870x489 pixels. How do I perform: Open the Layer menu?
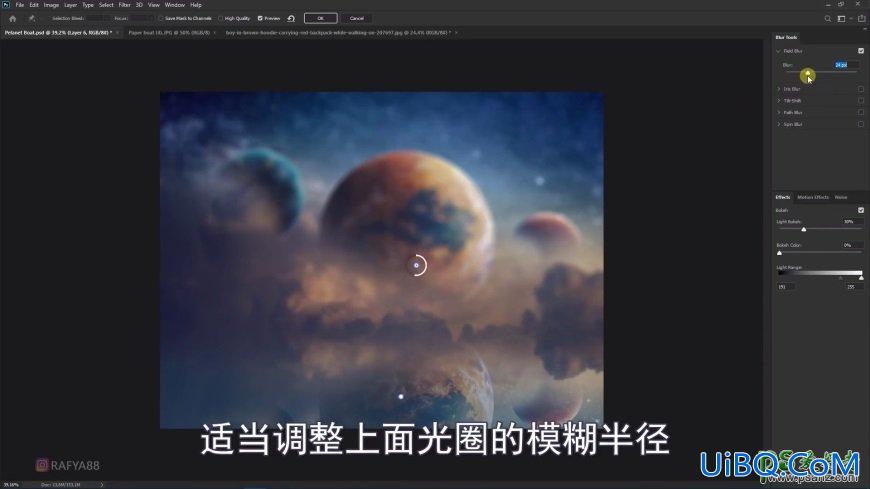click(x=70, y=5)
